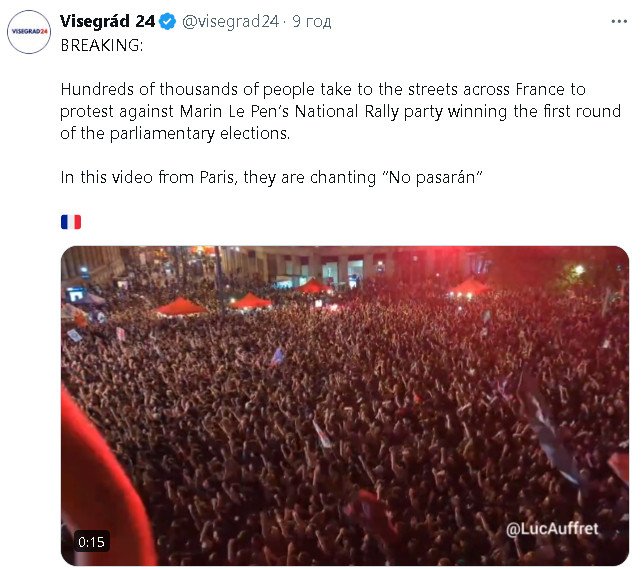
Task: Click the 0:15 video duration badge
Action: [x=91, y=541]
